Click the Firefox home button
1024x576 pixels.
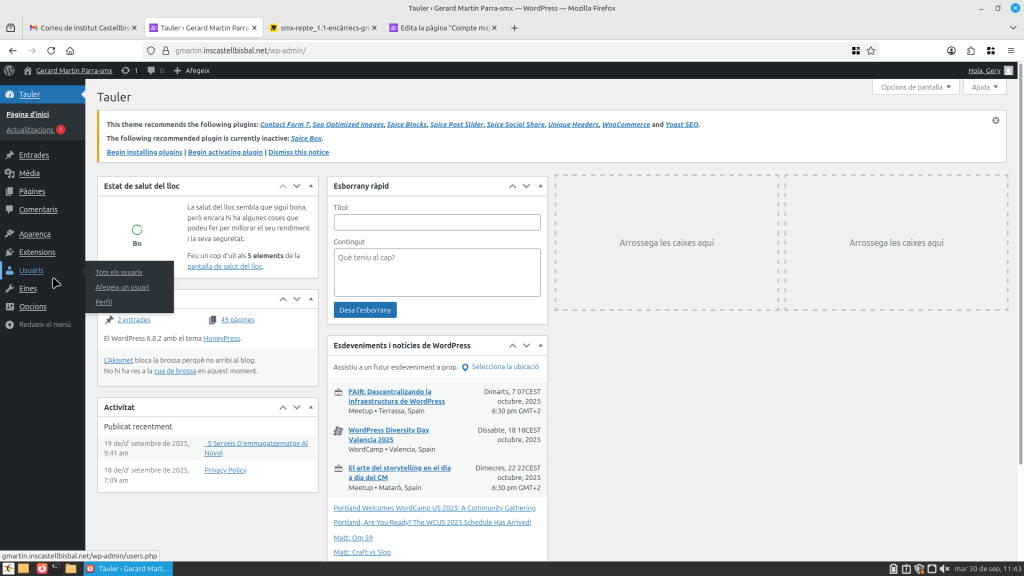pyautogui.click(x=70, y=50)
